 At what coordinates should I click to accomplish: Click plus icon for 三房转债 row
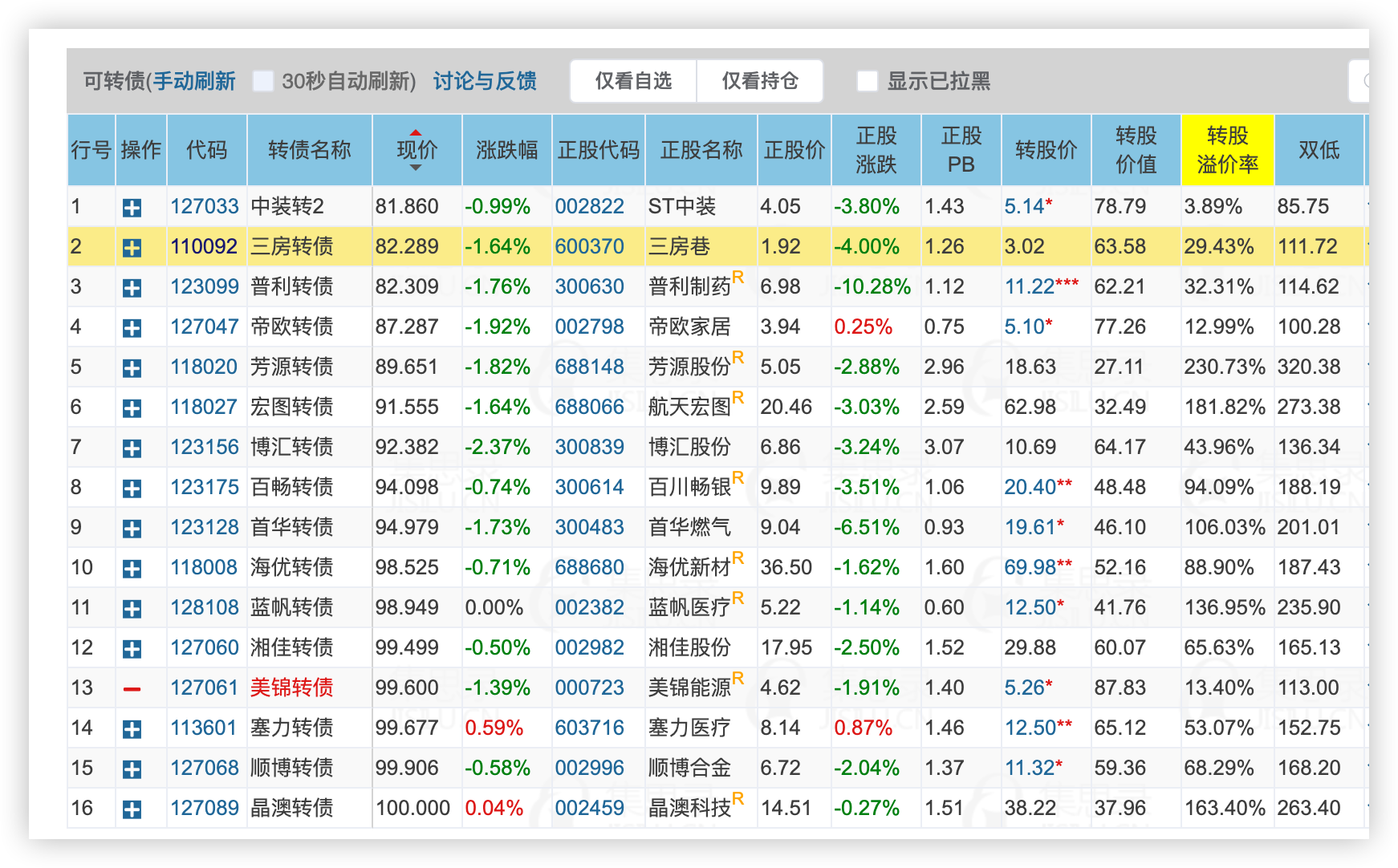132,248
